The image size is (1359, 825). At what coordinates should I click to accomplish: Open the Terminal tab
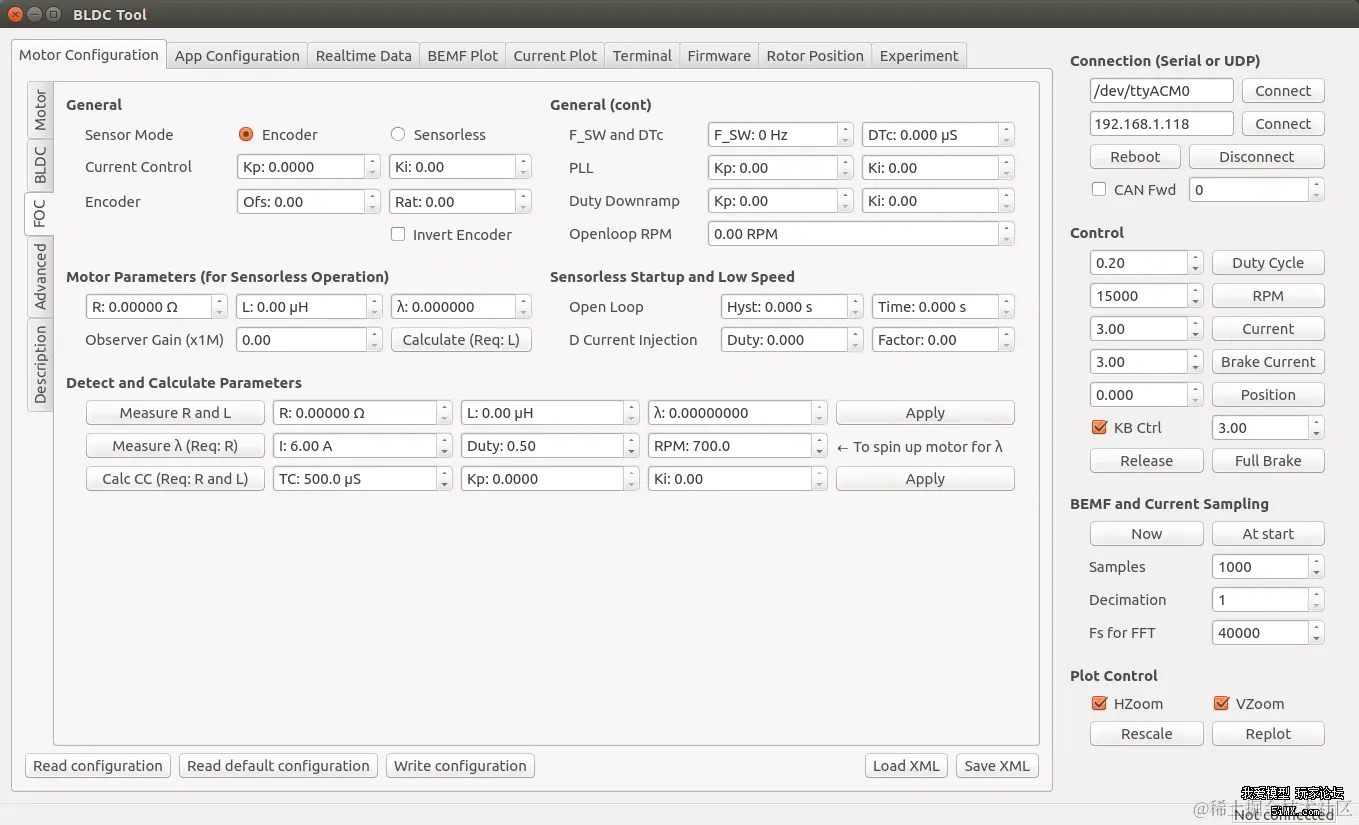pos(642,56)
